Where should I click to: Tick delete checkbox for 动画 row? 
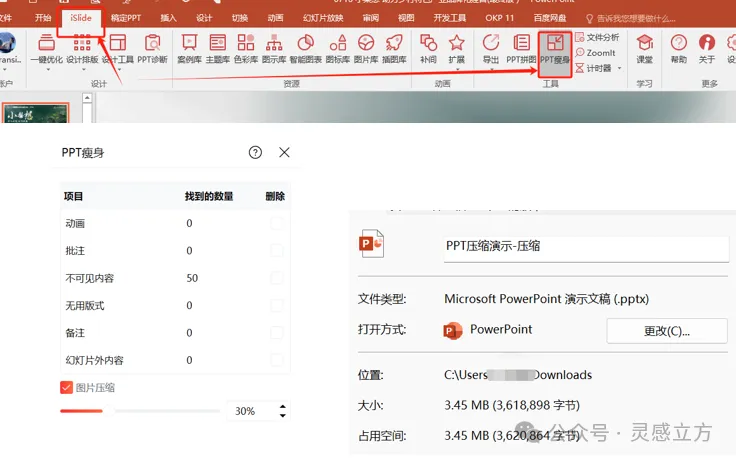click(276, 223)
